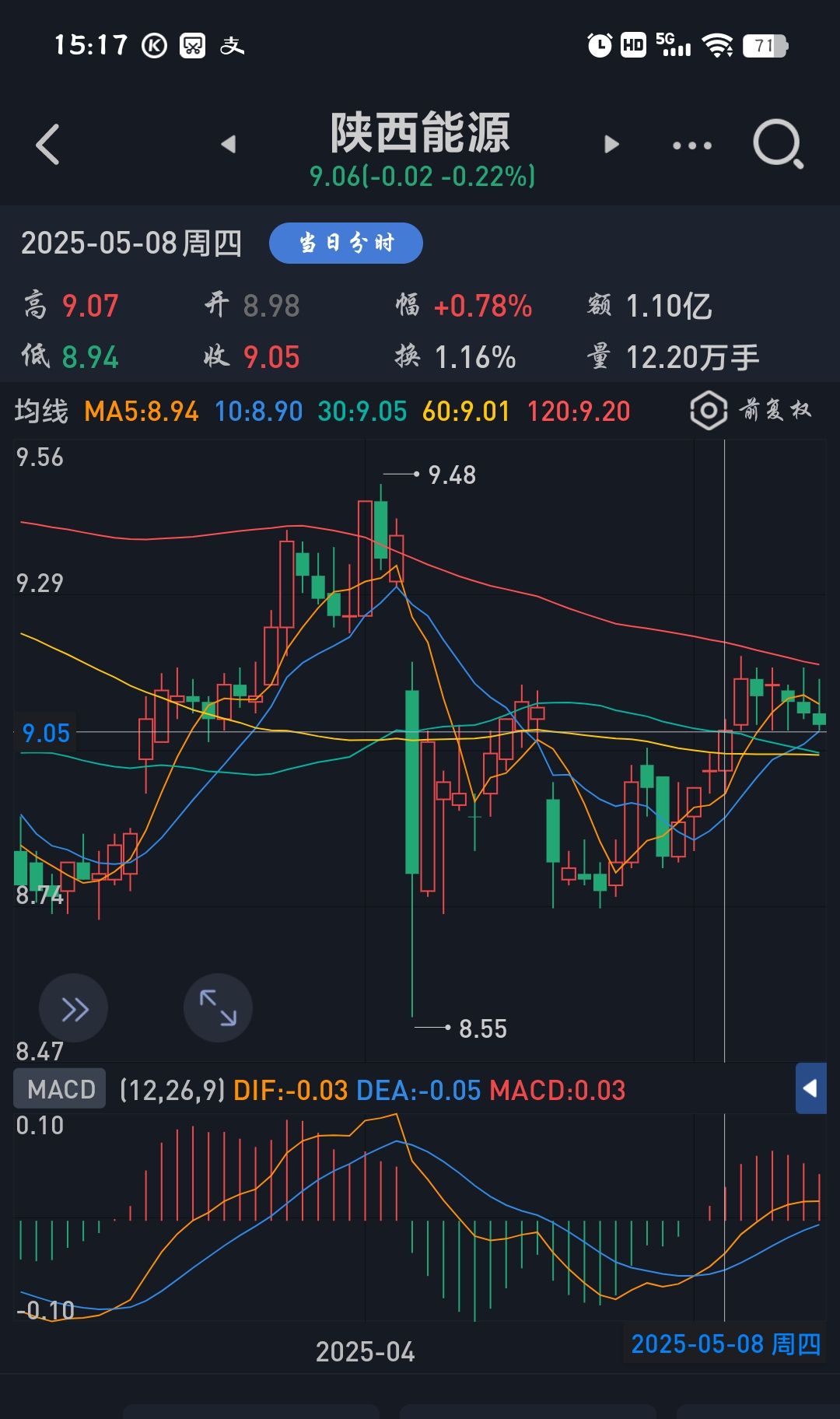Select the 10:8.90 moving average value
This screenshot has width=840, height=1419.
(x=258, y=411)
